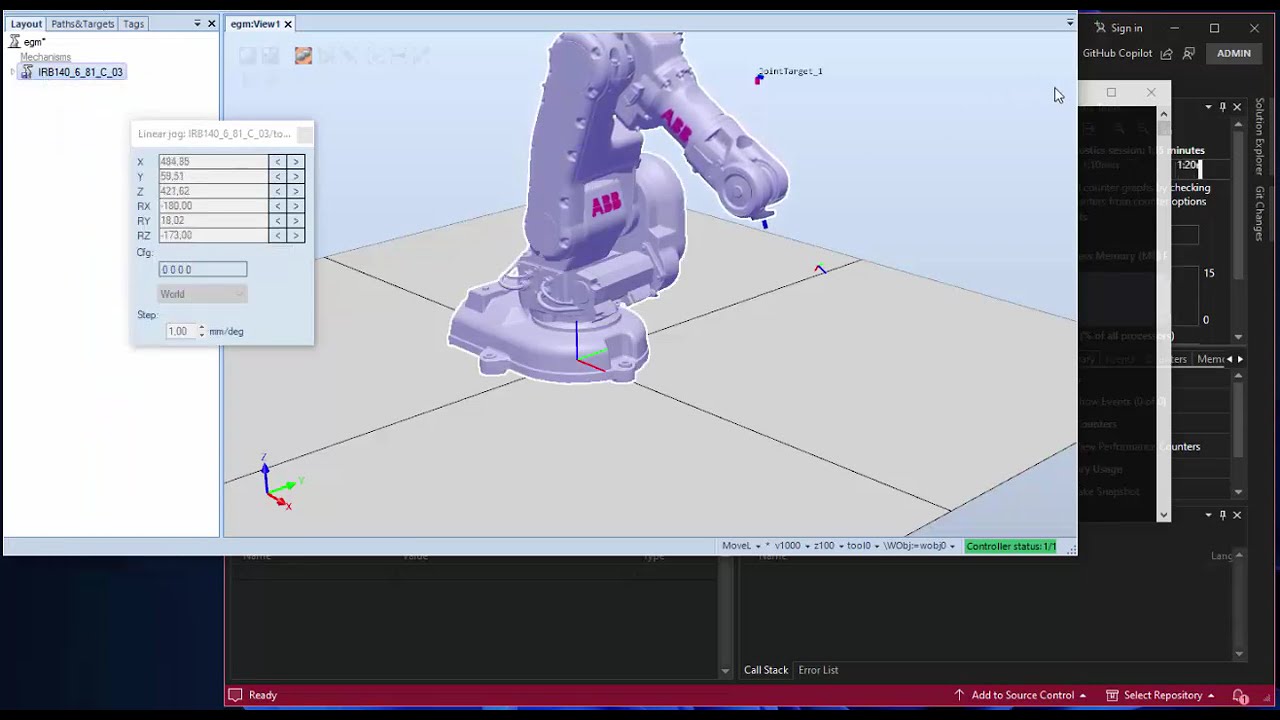Pin the Diagnostic Tools panel

(x=1222, y=107)
